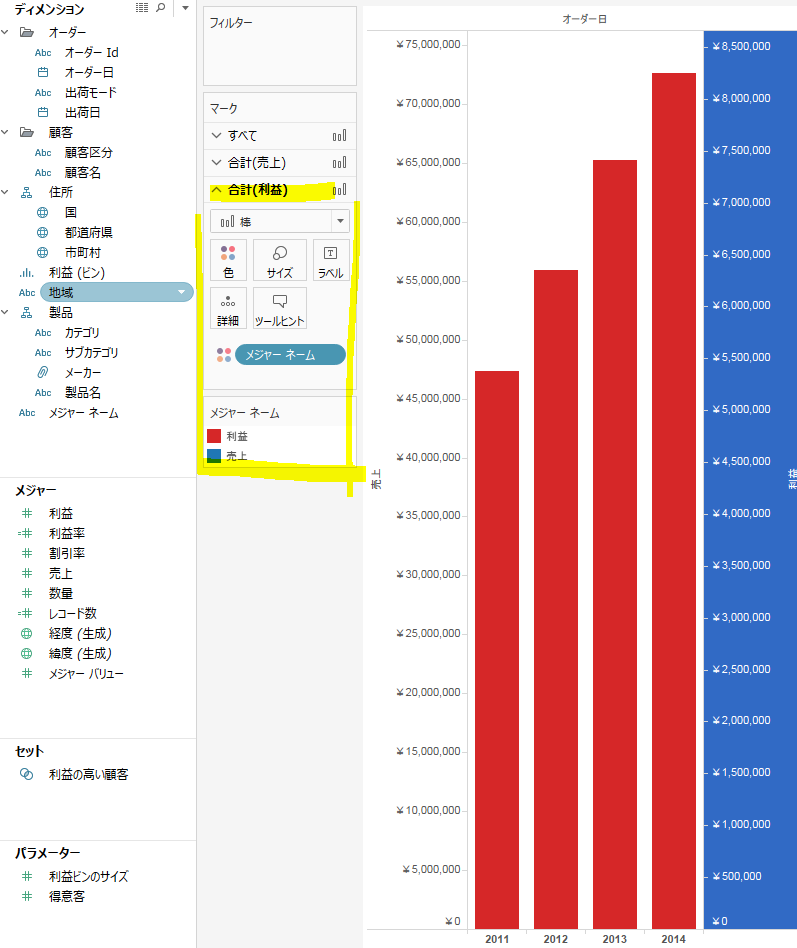
Task: Click the histogram icon beside 利益 (ビン)
Action: click(x=26, y=273)
